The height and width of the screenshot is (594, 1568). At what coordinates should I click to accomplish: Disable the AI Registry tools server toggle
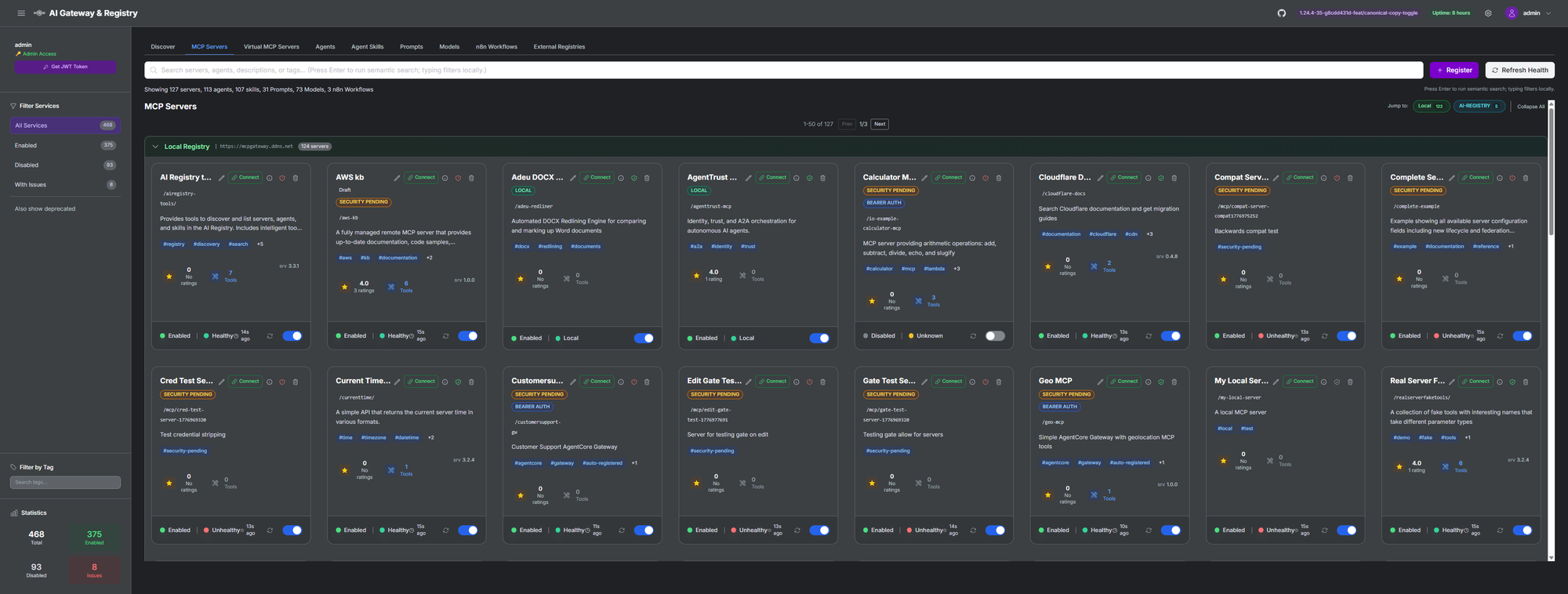click(292, 336)
